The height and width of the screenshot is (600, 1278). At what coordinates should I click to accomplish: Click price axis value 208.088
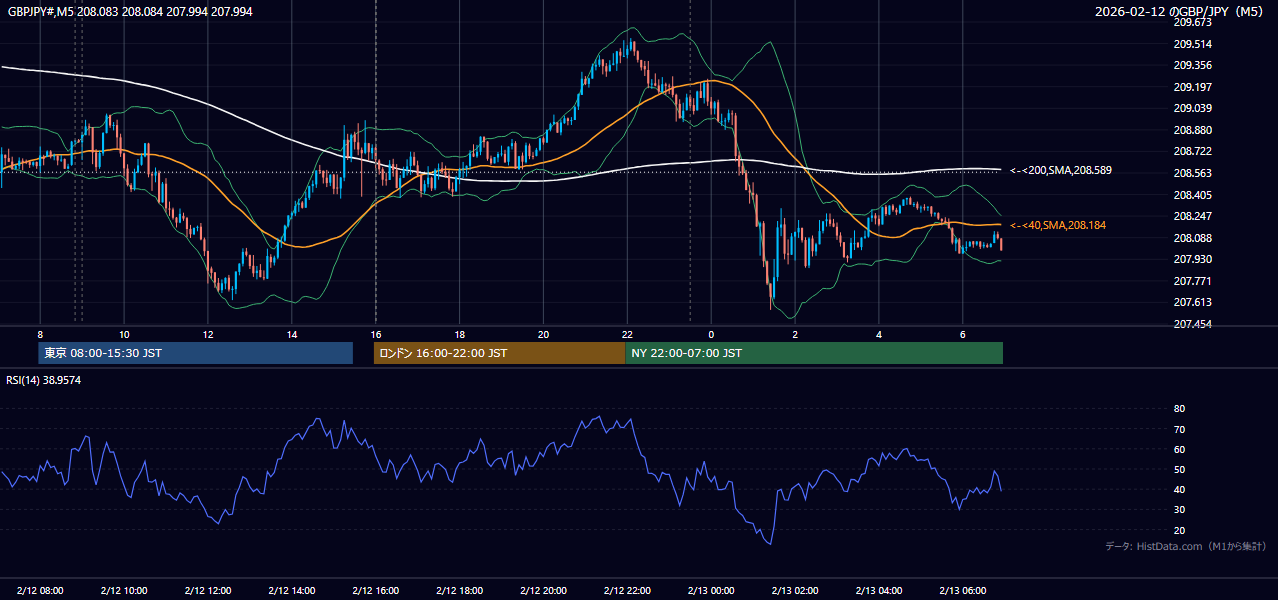click(x=1192, y=238)
